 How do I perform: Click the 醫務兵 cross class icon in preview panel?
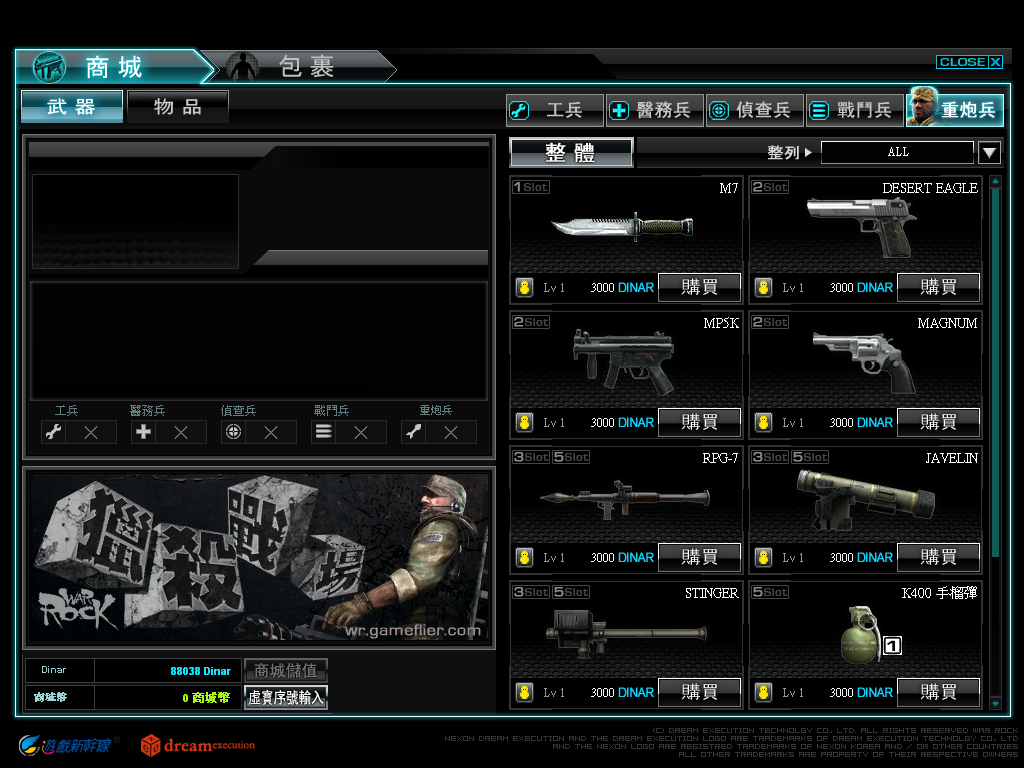143,432
